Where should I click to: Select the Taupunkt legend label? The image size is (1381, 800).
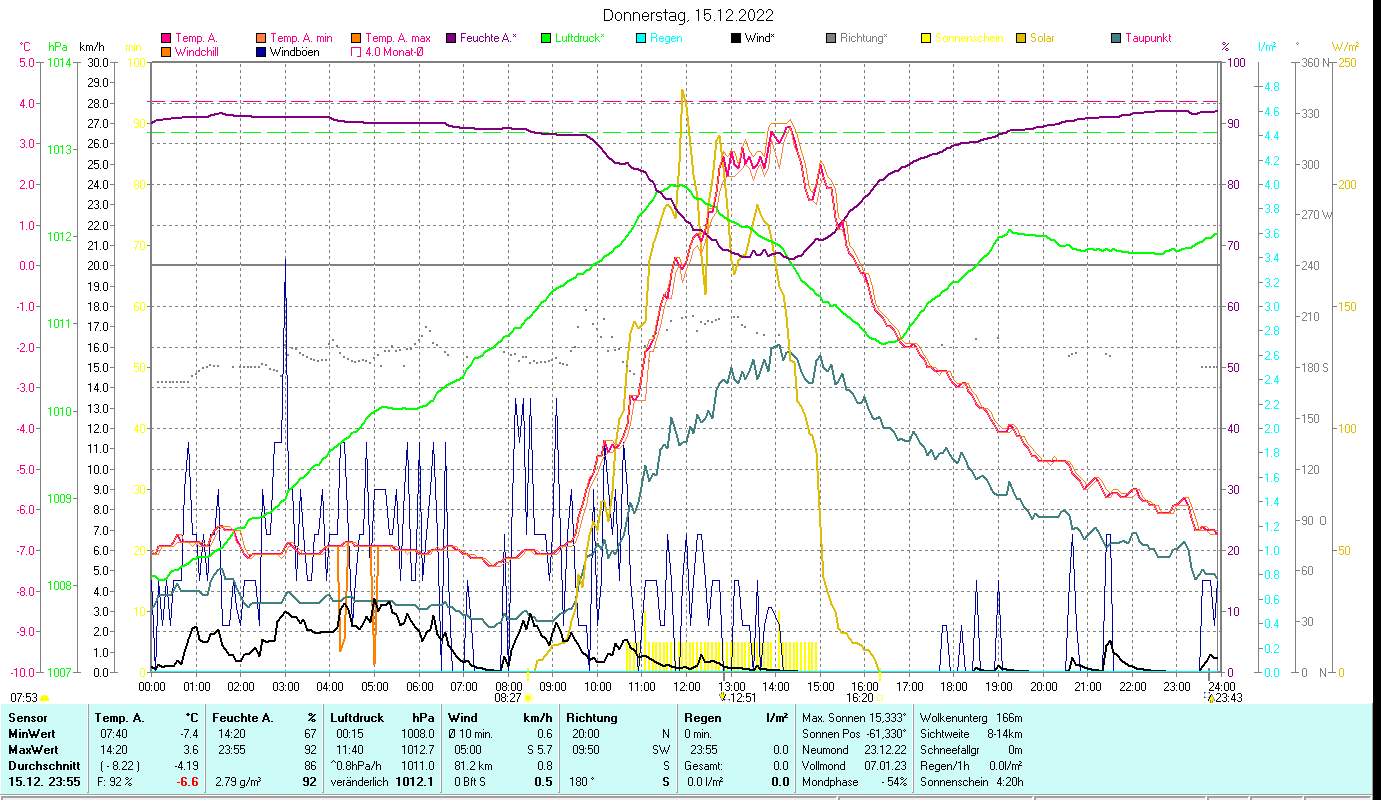(1148, 38)
